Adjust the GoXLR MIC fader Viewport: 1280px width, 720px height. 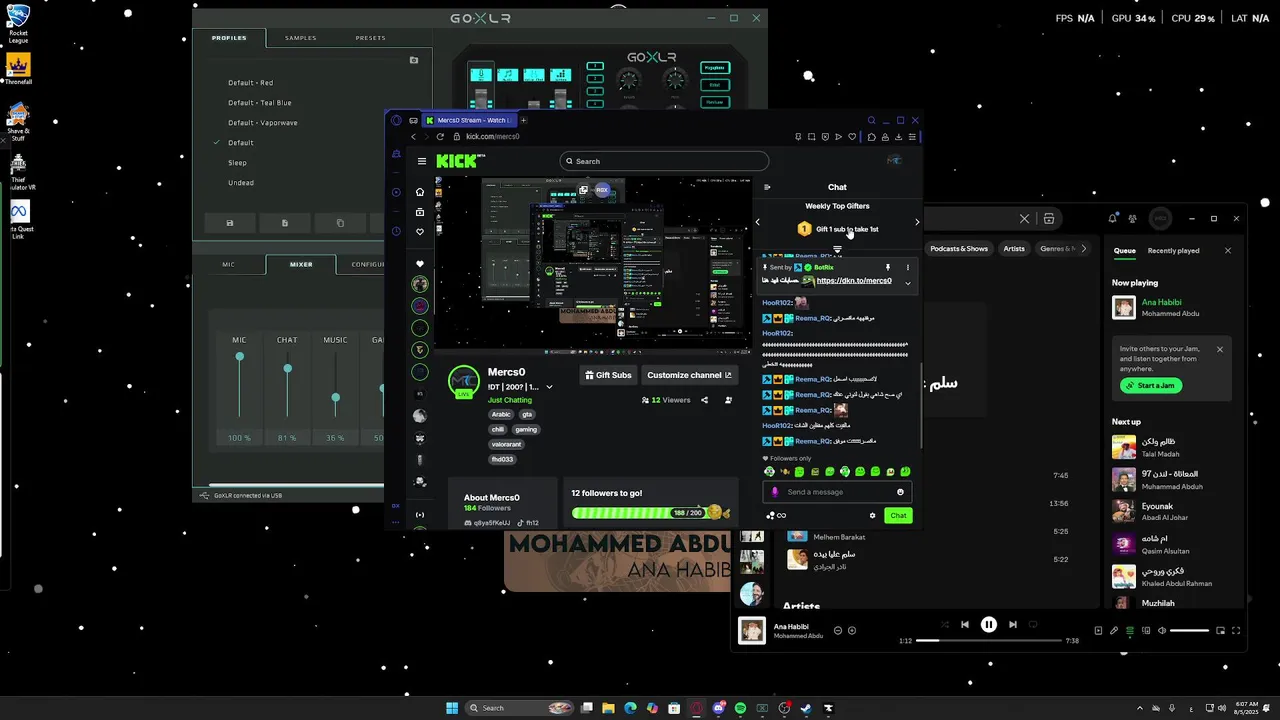click(x=239, y=357)
